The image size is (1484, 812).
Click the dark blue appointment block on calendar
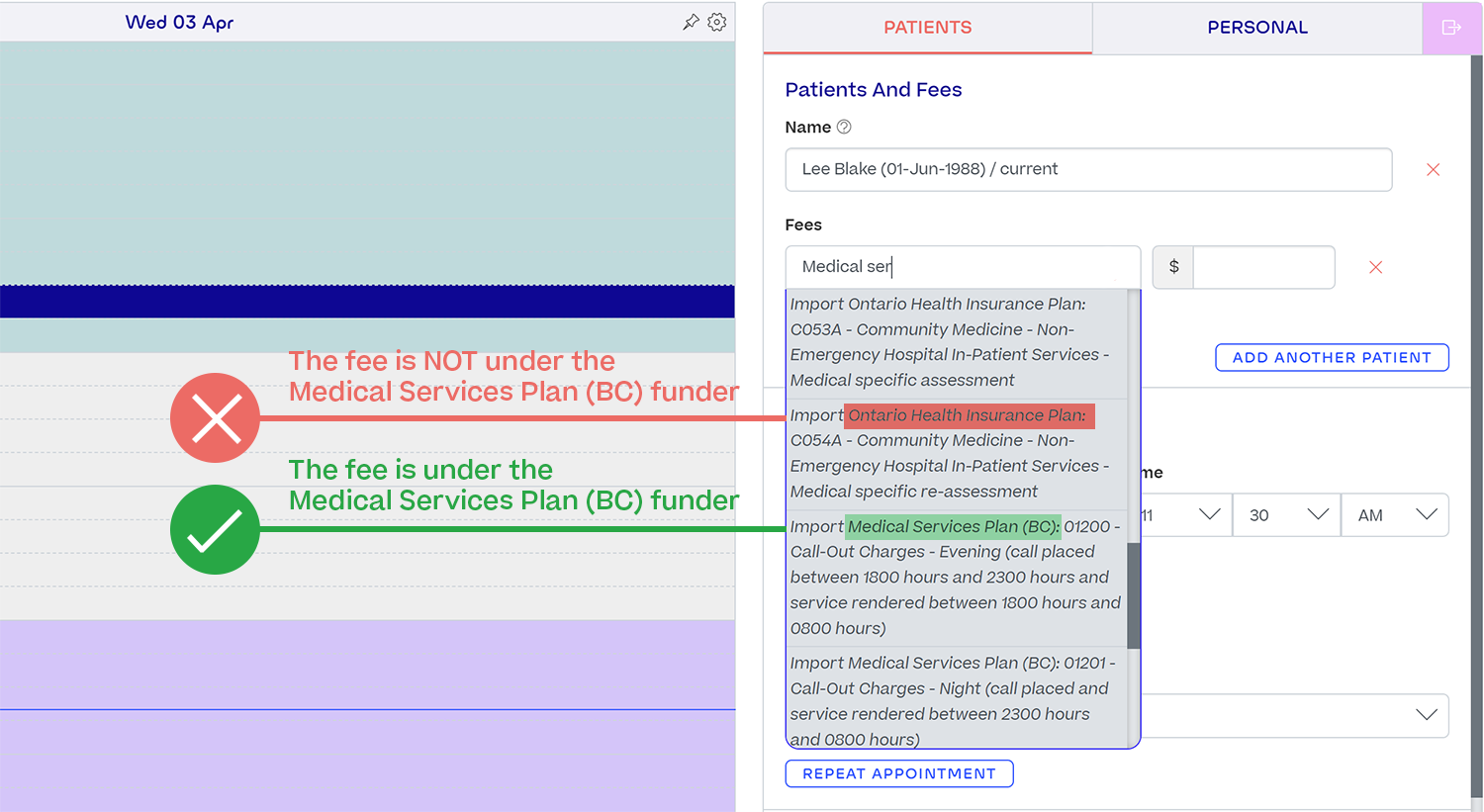point(367,302)
